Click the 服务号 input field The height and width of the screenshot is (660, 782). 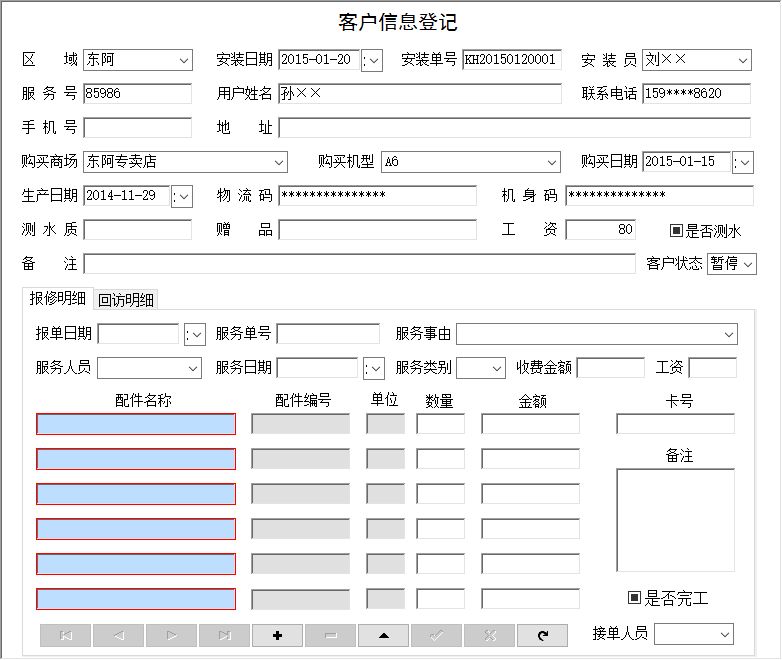pyautogui.click(x=138, y=94)
